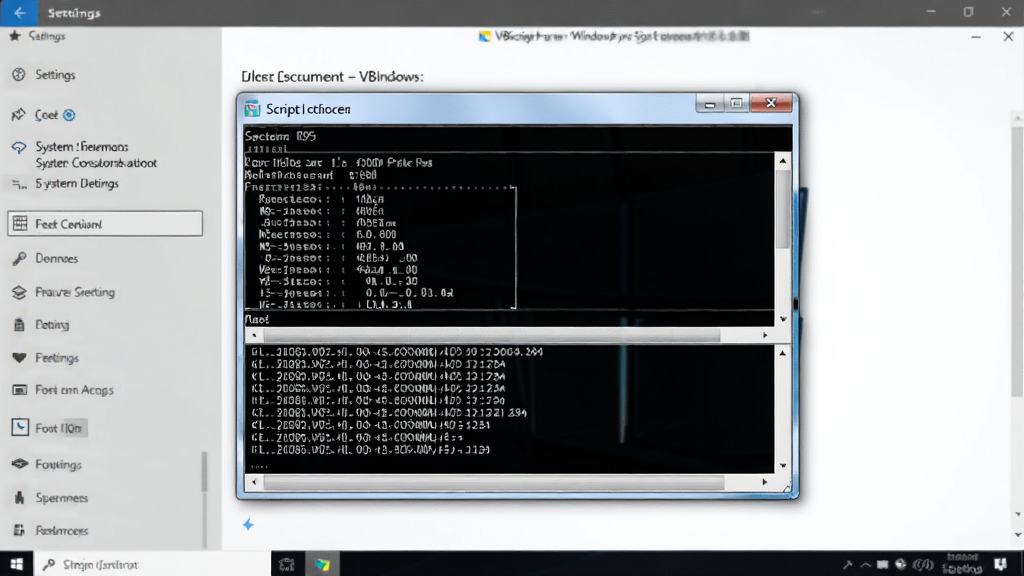Click the lower console pane's scroll down arrow
This screenshot has height=576, width=1024.
click(x=782, y=466)
